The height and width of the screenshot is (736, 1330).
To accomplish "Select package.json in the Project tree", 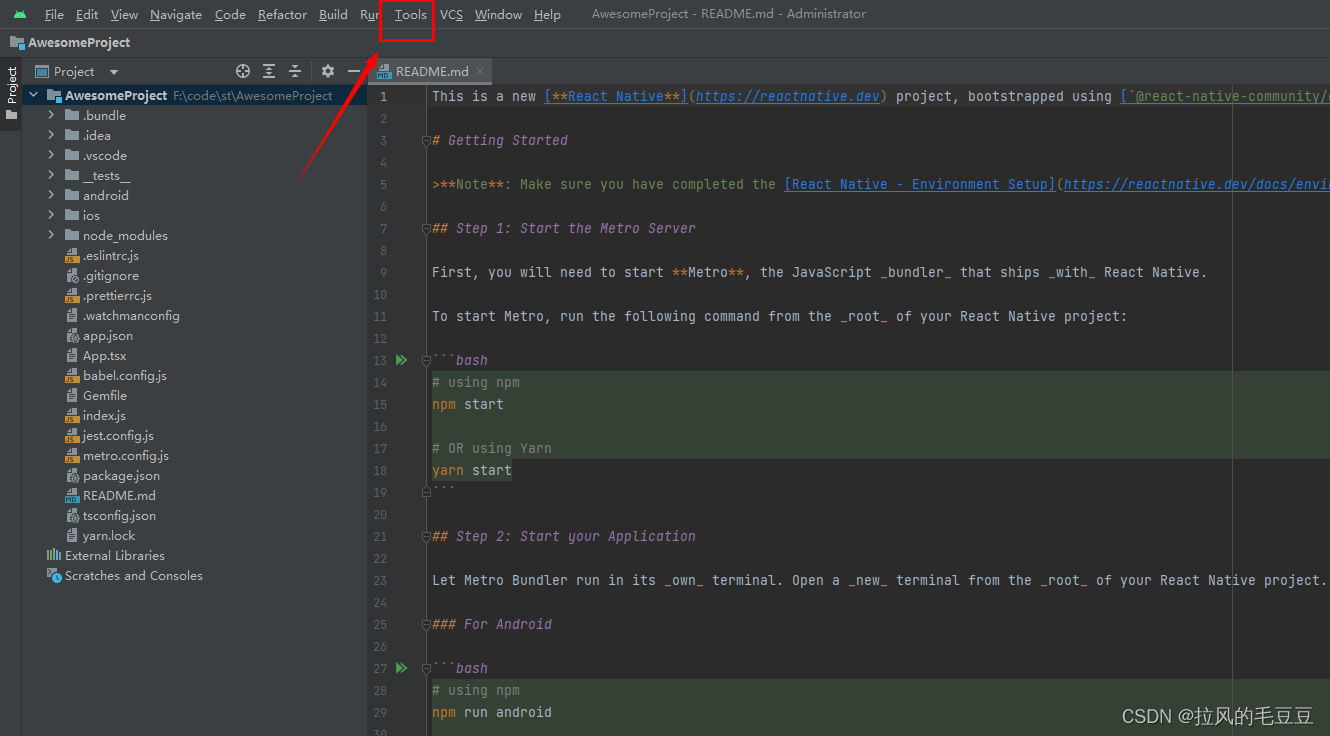I will 120,475.
